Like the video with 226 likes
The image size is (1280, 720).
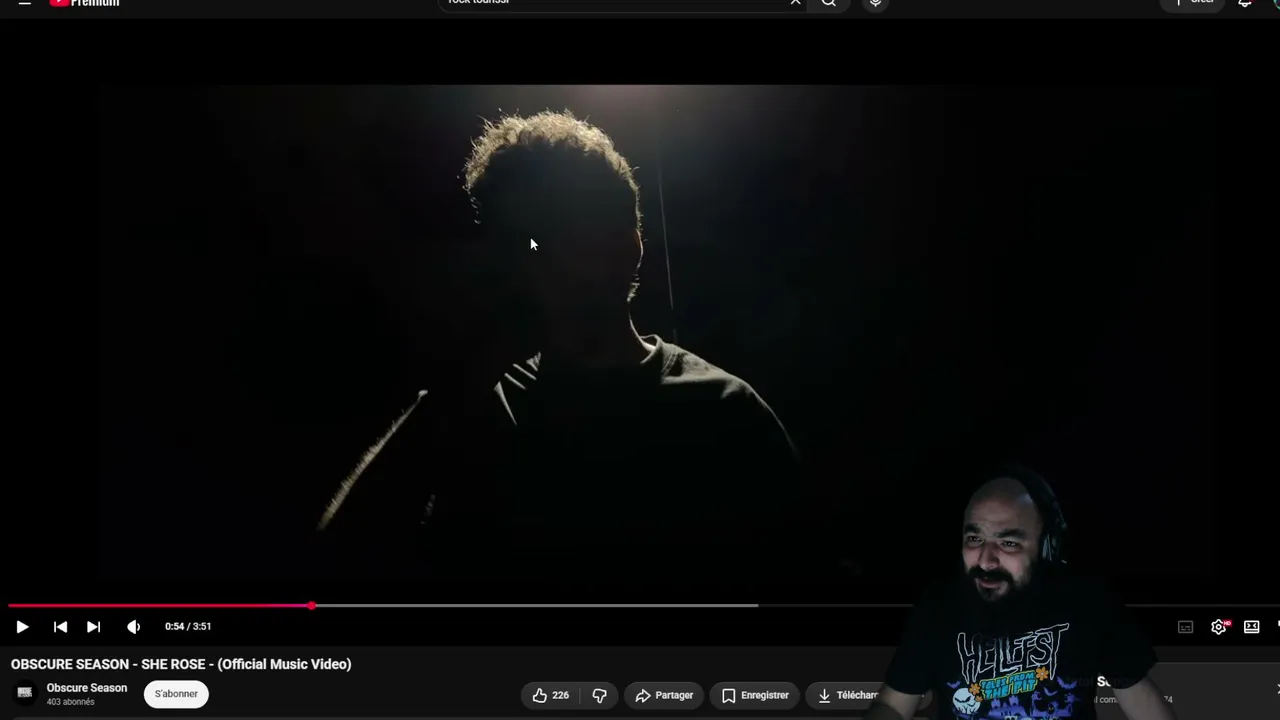(x=550, y=695)
